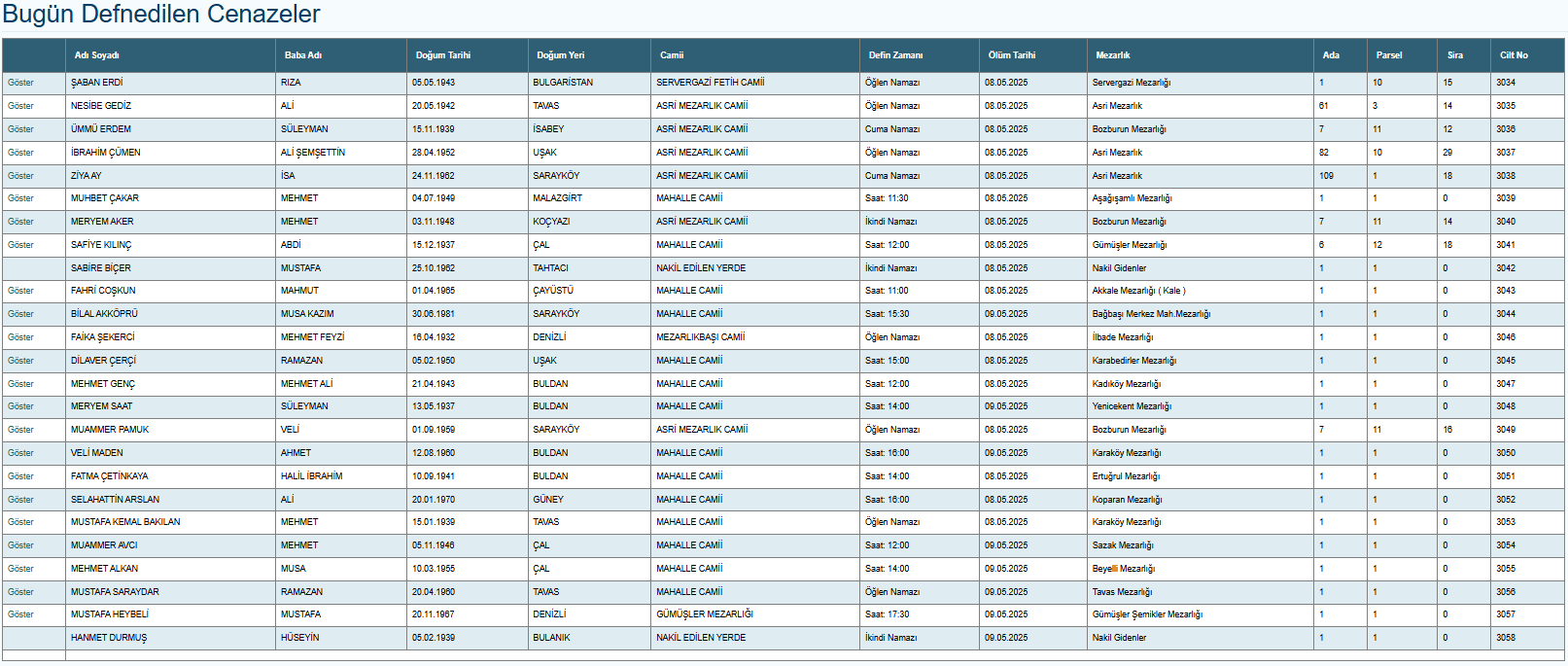Image resolution: width=1568 pixels, height=666 pixels.
Task: Open Göster link for DİLAVER ÇERÇİ
Action: point(20,361)
